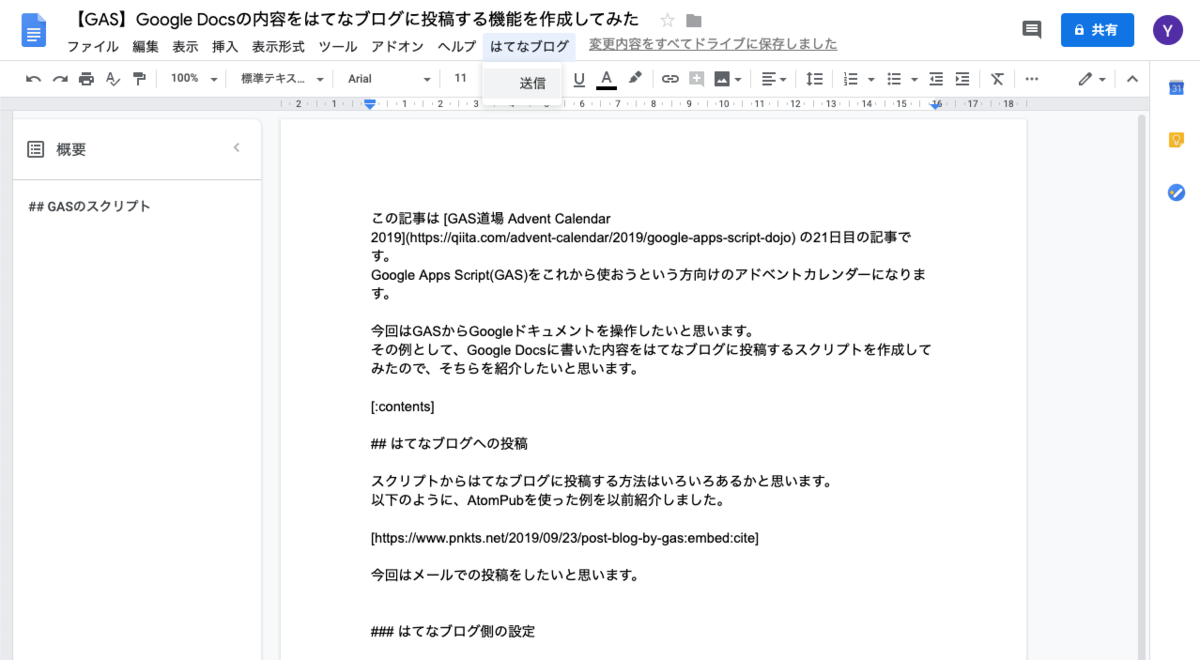This screenshot has width=1200, height=660.
Task: Insert a link
Action: coord(670,79)
